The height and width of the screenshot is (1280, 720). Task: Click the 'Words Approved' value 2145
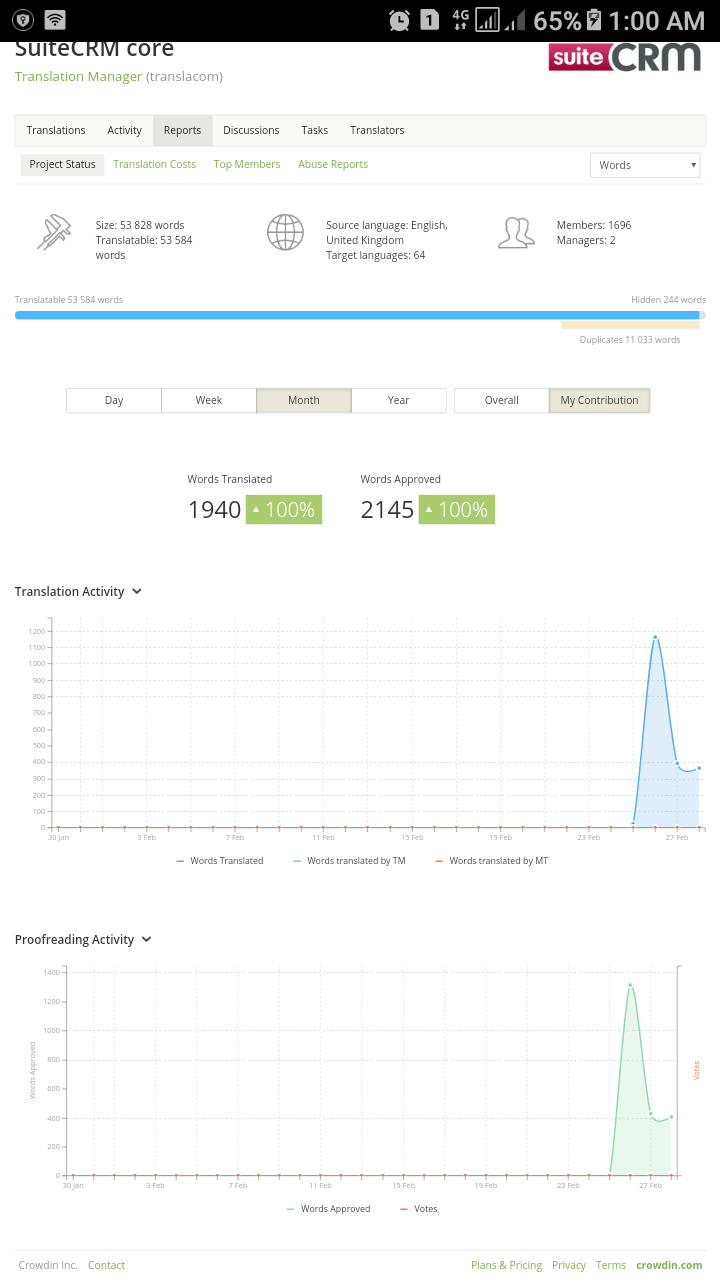[x=388, y=510]
